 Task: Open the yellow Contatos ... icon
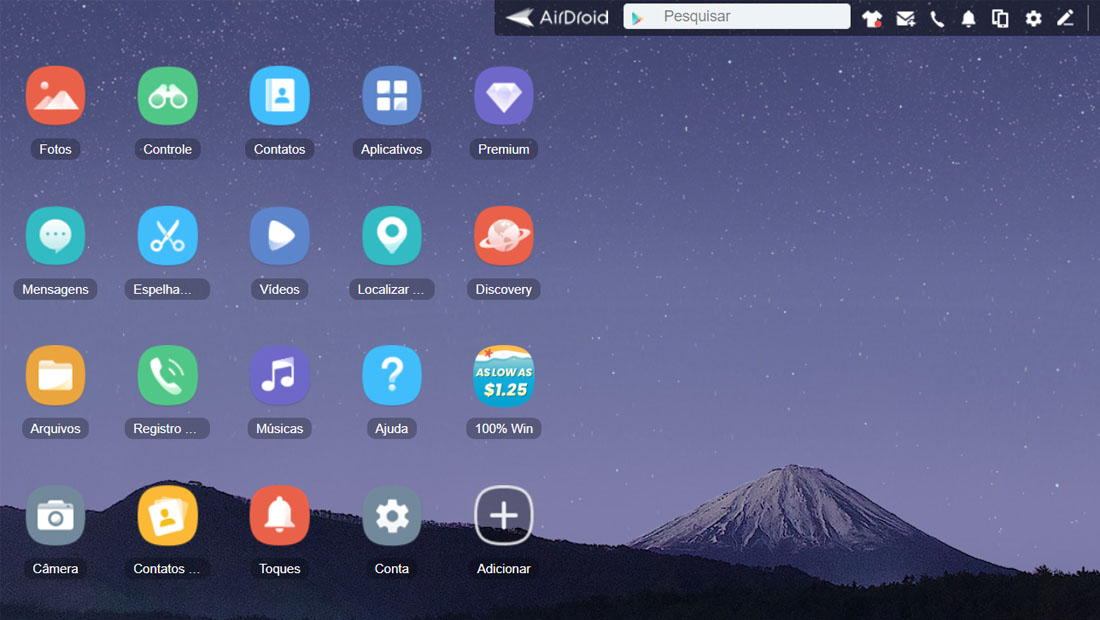[x=168, y=515]
